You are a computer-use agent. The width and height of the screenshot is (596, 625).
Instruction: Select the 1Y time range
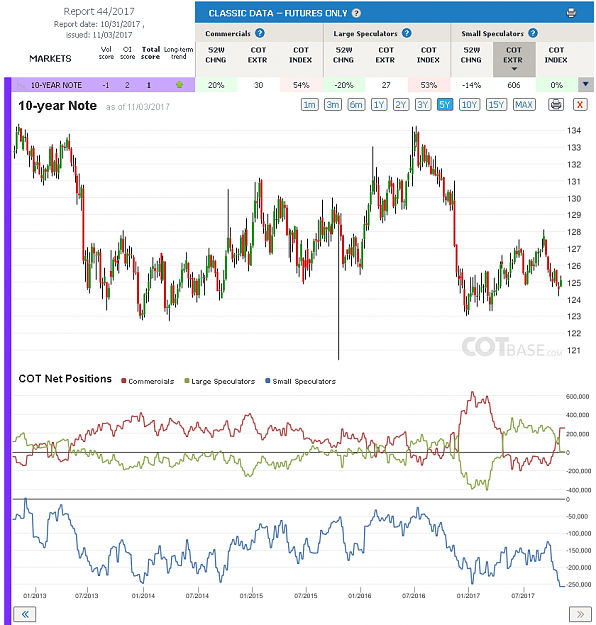tap(379, 105)
